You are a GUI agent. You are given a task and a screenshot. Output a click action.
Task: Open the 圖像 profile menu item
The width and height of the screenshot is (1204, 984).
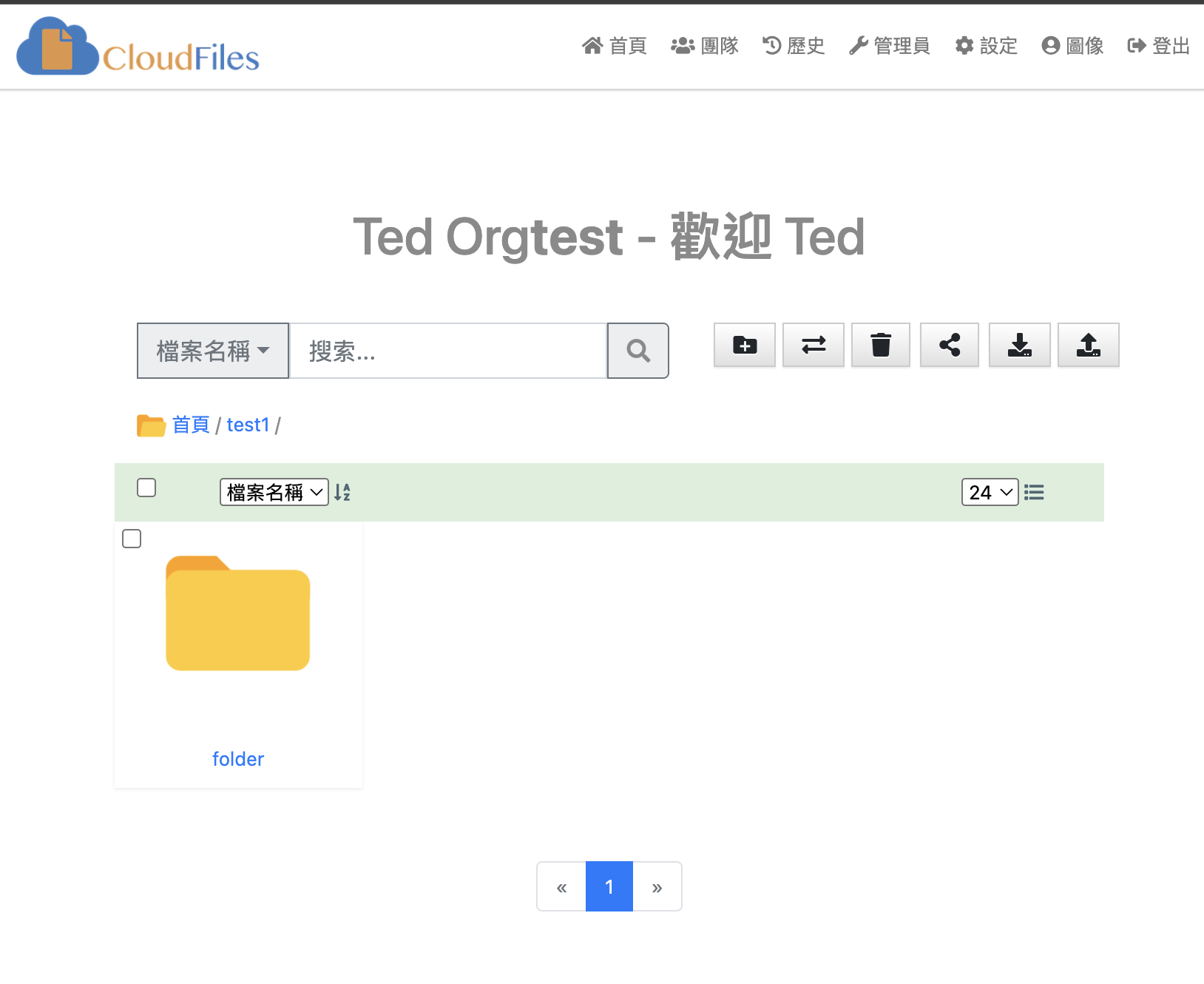(1073, 46)
